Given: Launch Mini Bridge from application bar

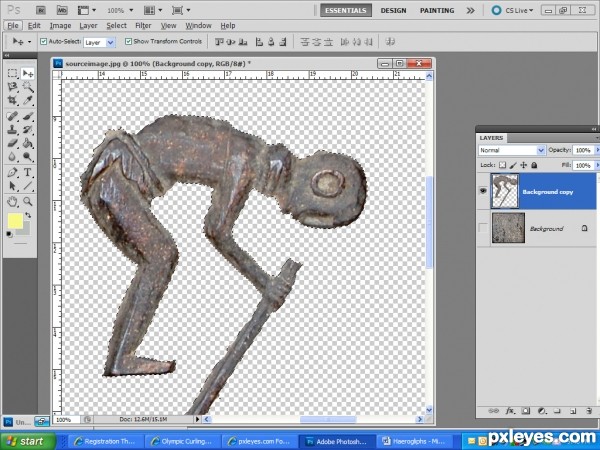Looking at the screenshot, I should pyautogui.click(x=62, y=10).
